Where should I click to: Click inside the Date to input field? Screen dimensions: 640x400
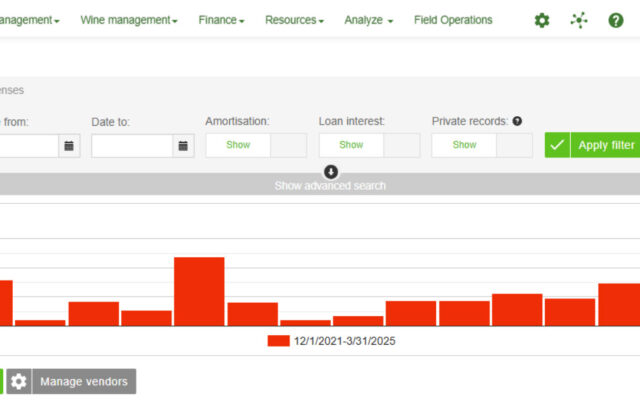tap(132, 146)
